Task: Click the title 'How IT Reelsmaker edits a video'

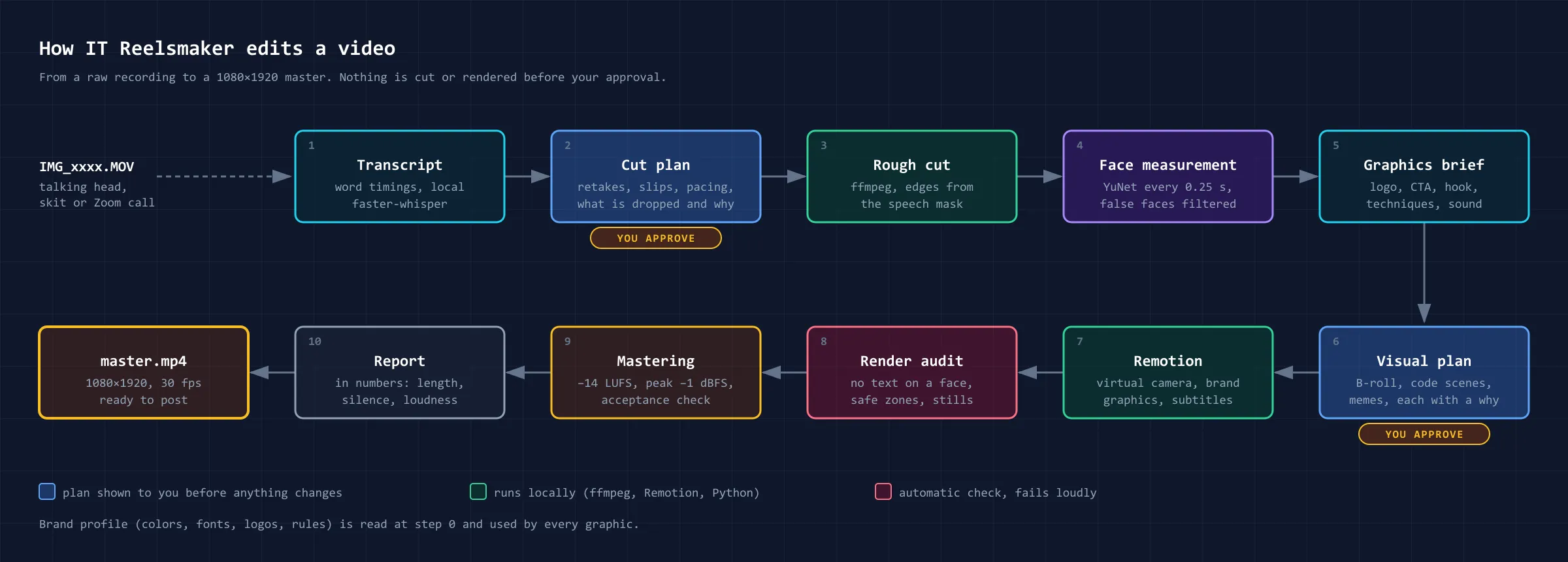Action: coord(217,48)
